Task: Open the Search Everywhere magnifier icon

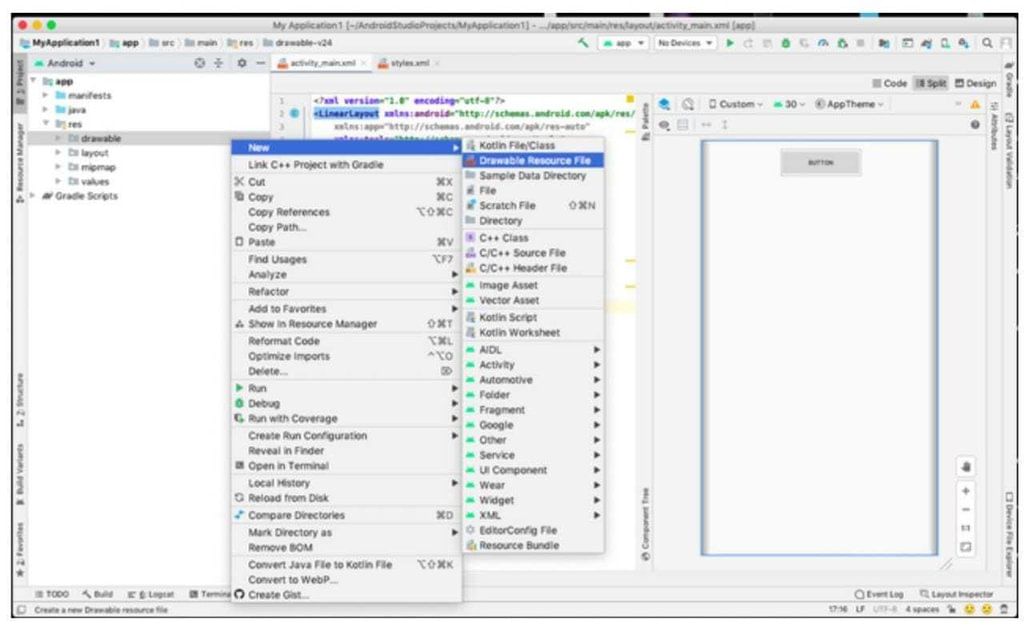Action: 986,43
